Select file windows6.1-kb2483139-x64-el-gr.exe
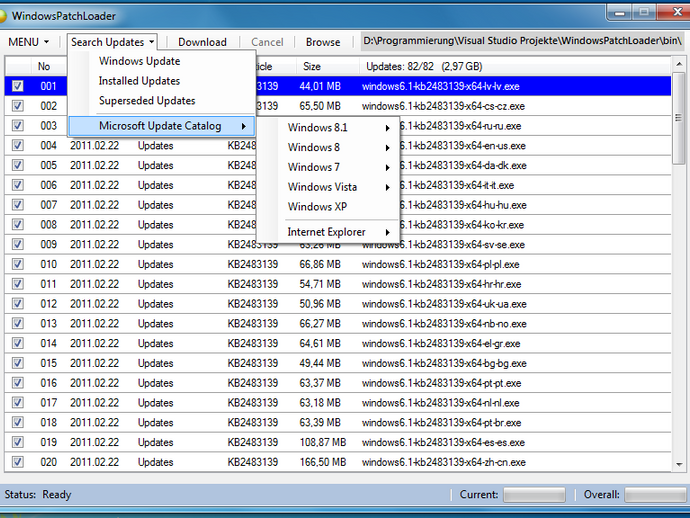 pyautogui.click(x=441, y=343)
